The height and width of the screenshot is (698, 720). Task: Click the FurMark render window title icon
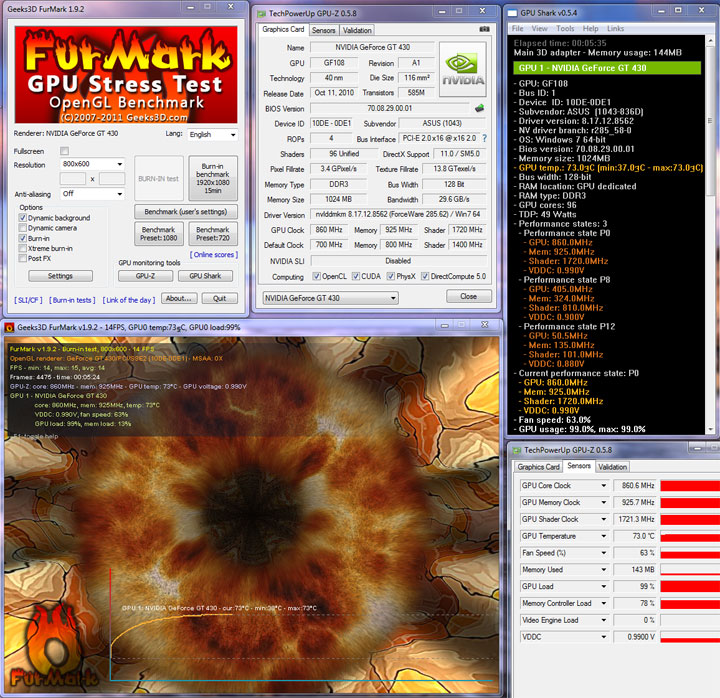point(9,327)
